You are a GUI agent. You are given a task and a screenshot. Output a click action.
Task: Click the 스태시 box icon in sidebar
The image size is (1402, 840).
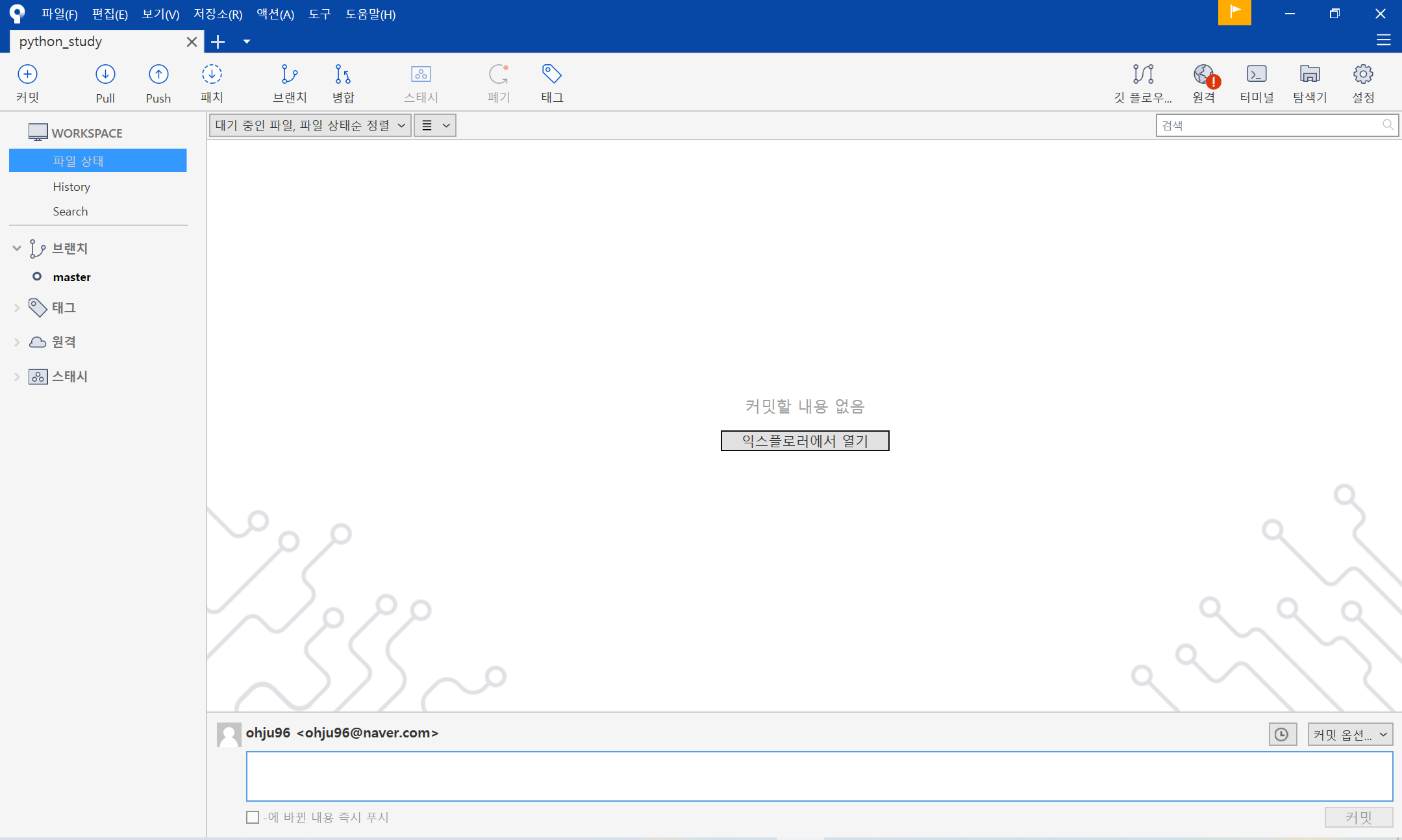pyautogui.click(x=38, y=377)
